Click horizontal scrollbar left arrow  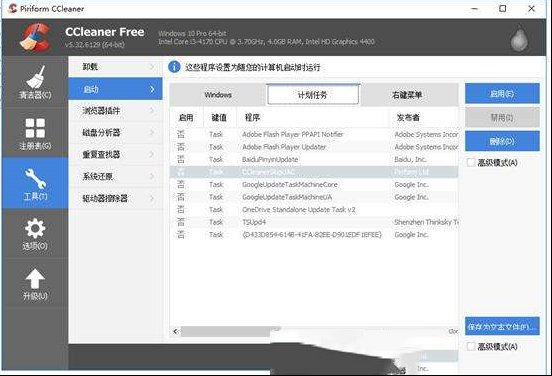tap(175, 331)
